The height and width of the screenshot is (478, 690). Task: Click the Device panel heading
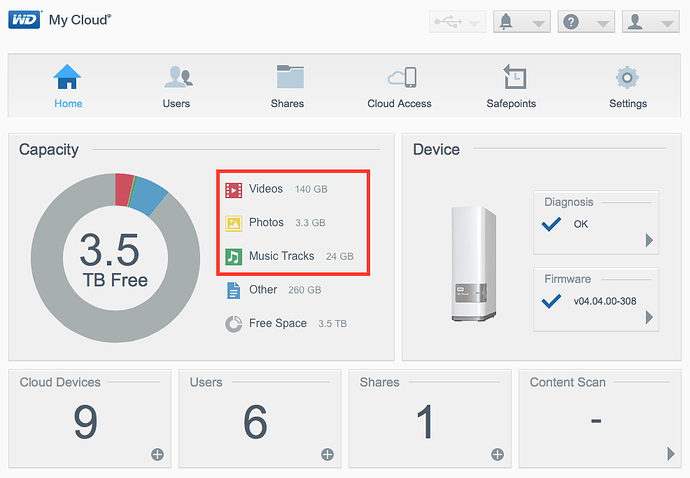pyautogui.click(x=436, y=149)
